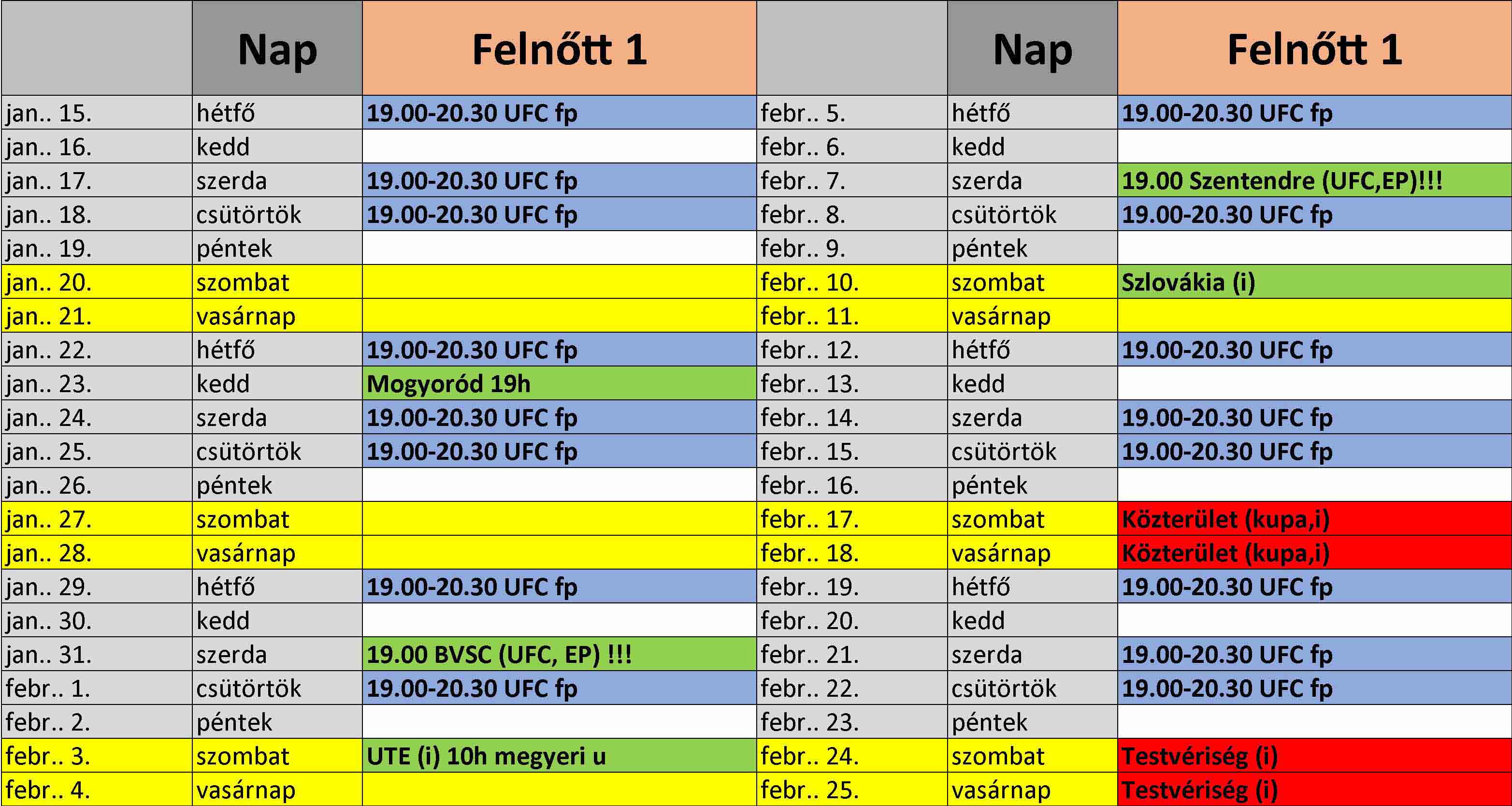This screenshot has width=1512, height=806.
Task: Select the empty yellow cell for jan. 20.
Action: (x=559, y=282)
